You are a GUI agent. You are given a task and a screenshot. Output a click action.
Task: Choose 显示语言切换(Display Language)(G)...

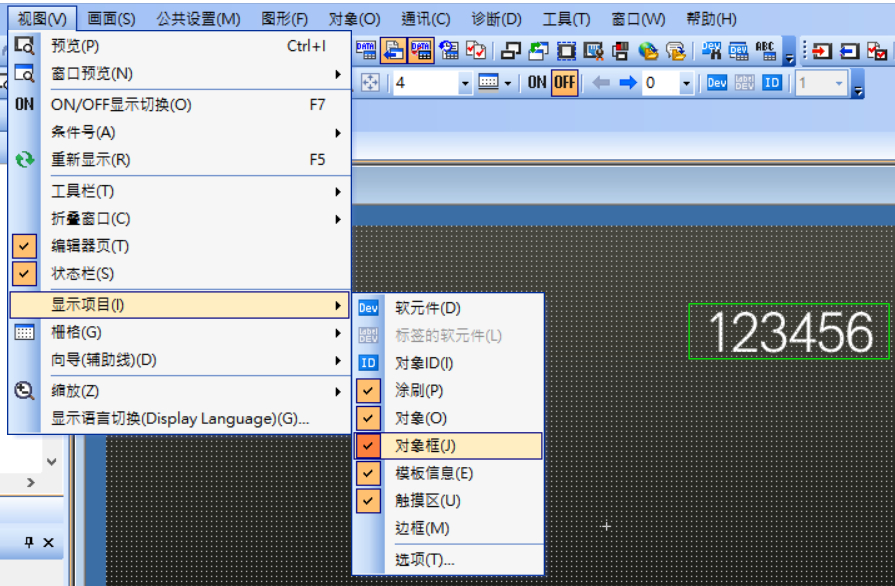180,419
